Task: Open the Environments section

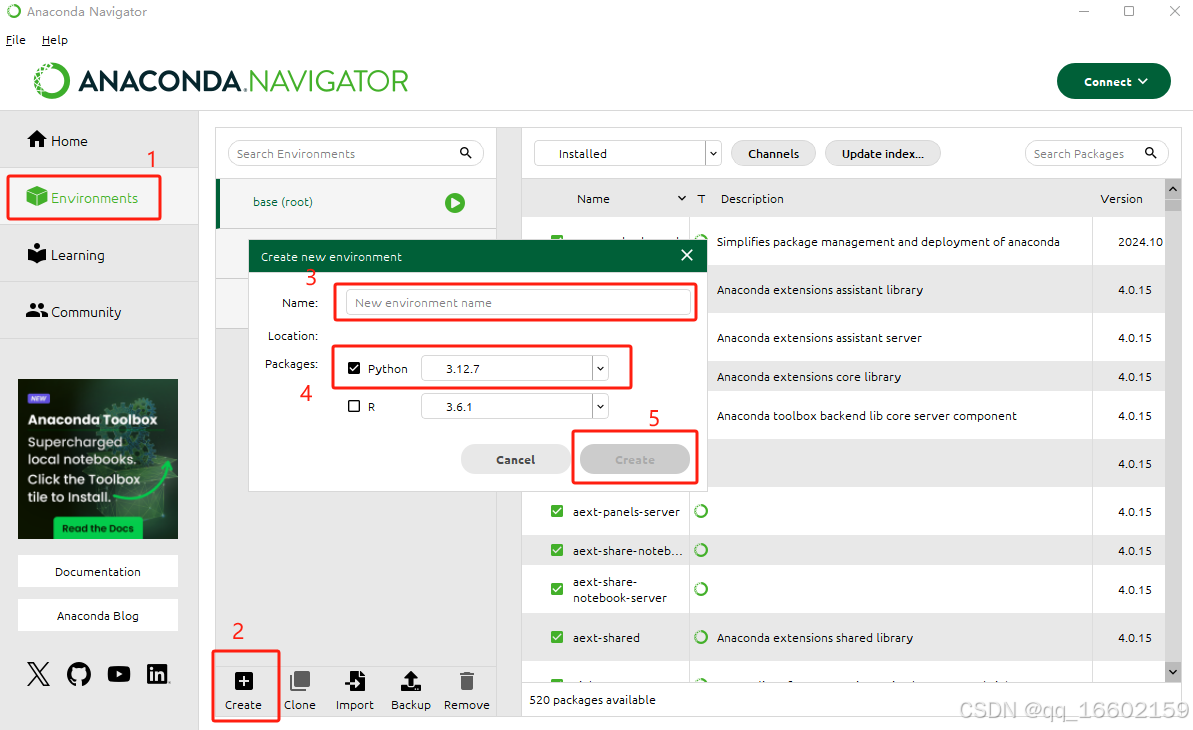Action: 82,198
